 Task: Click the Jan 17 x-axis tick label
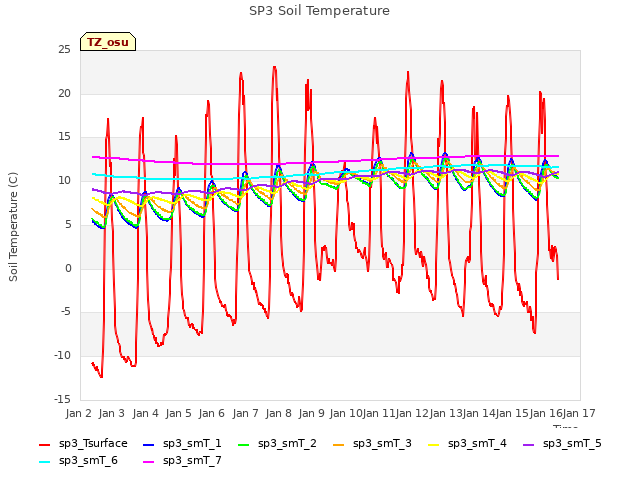tap(579, 413)
